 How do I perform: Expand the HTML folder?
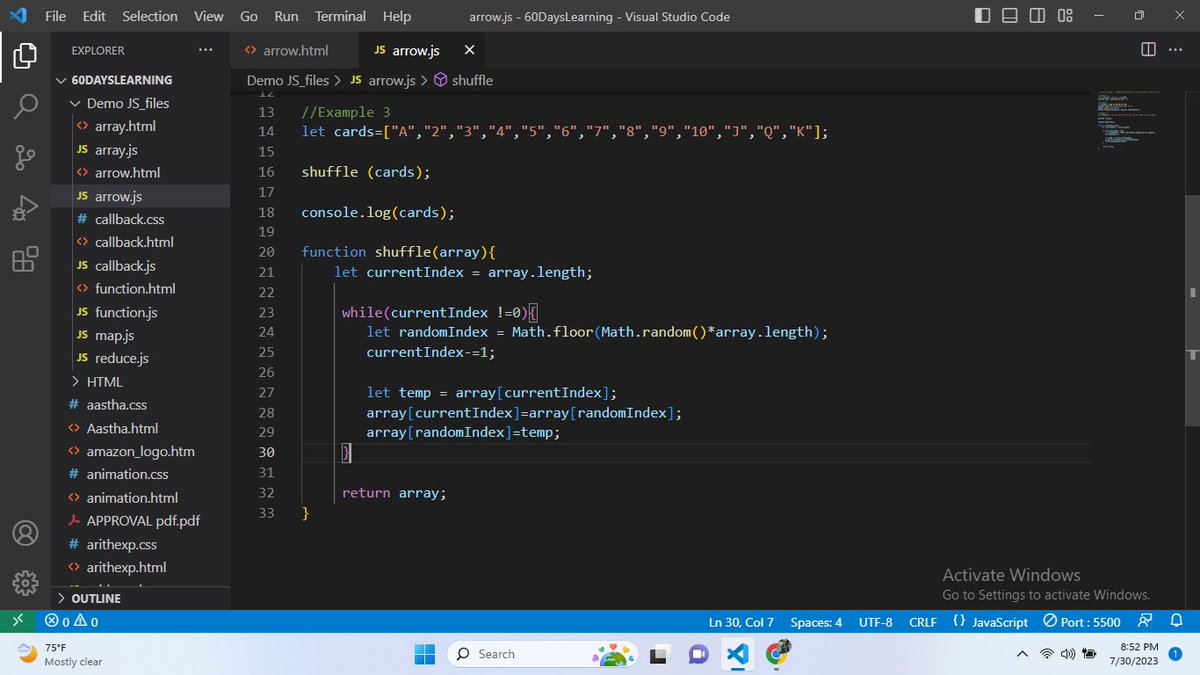coord(140,381)
